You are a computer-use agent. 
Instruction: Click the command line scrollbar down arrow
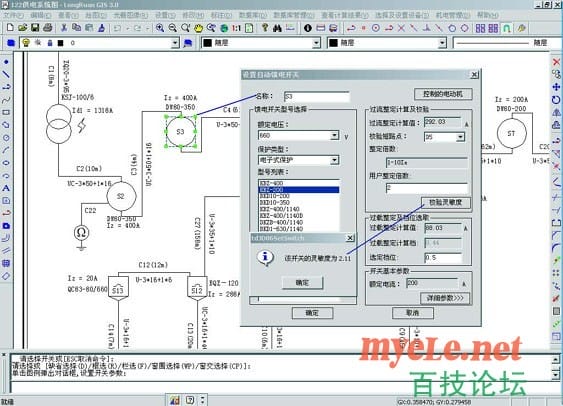pyautogui.click(x=555, y=375)
